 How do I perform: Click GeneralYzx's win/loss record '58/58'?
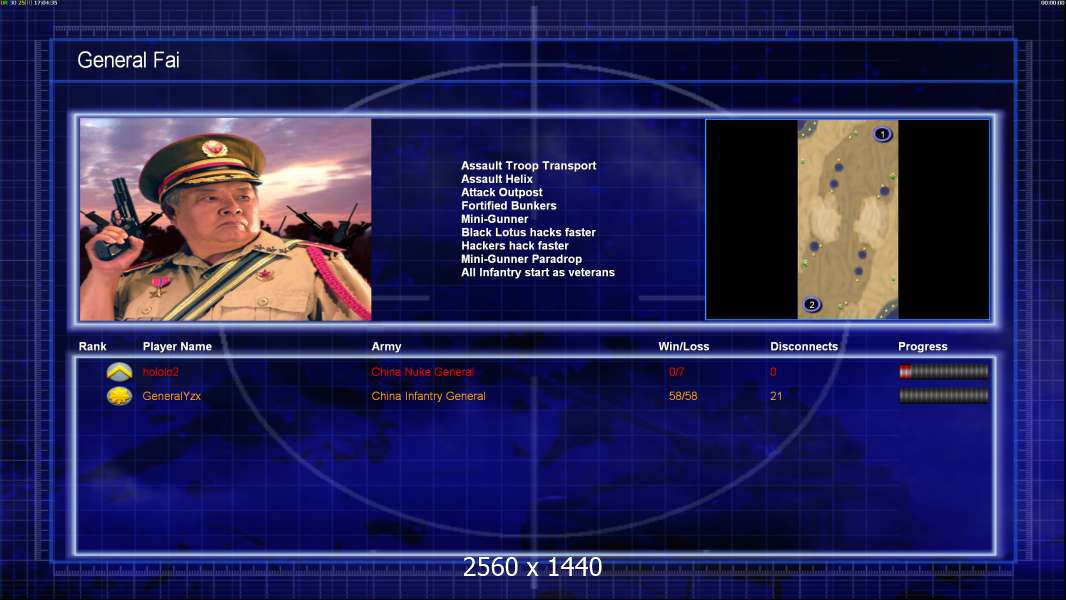click(x=683, y=395)
